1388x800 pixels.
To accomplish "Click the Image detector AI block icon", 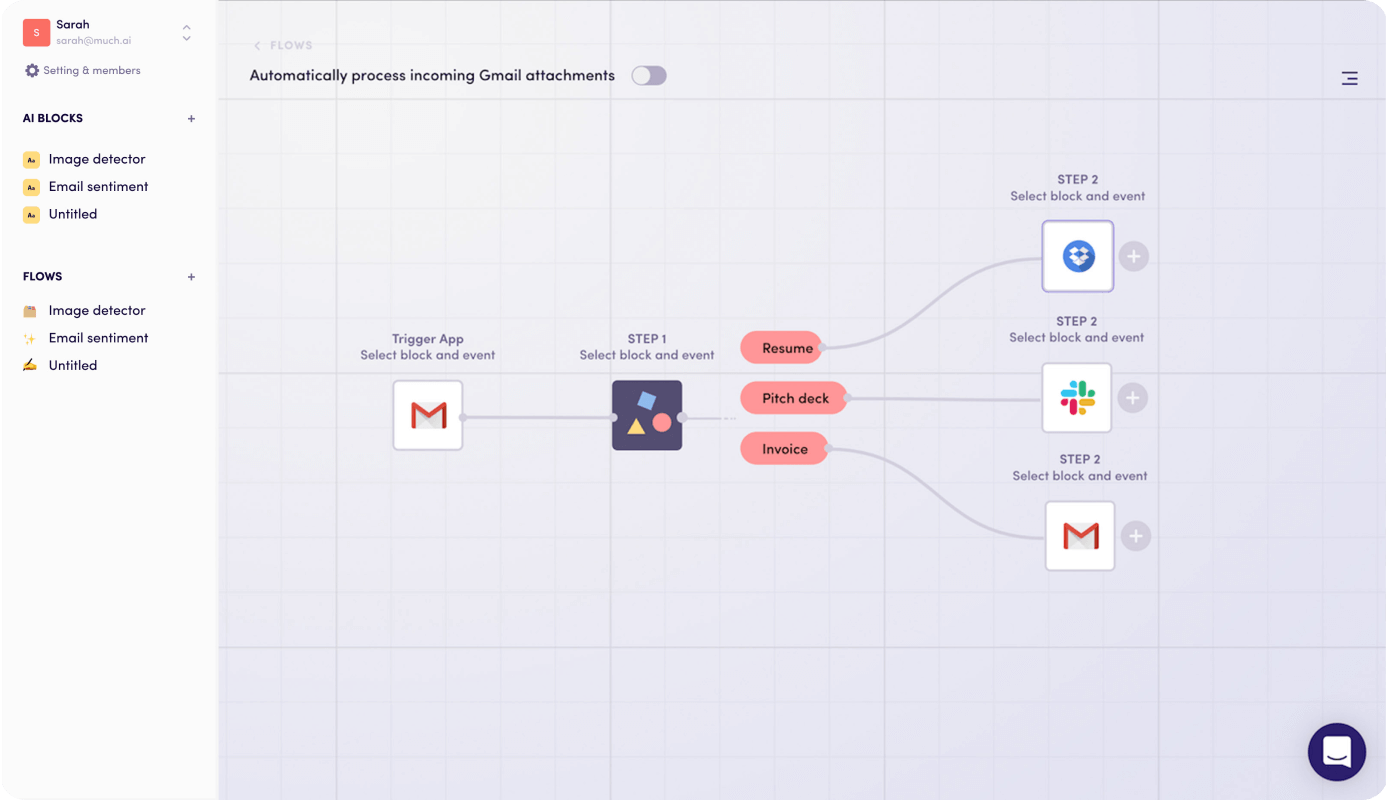I will click(x=31, y=159).
